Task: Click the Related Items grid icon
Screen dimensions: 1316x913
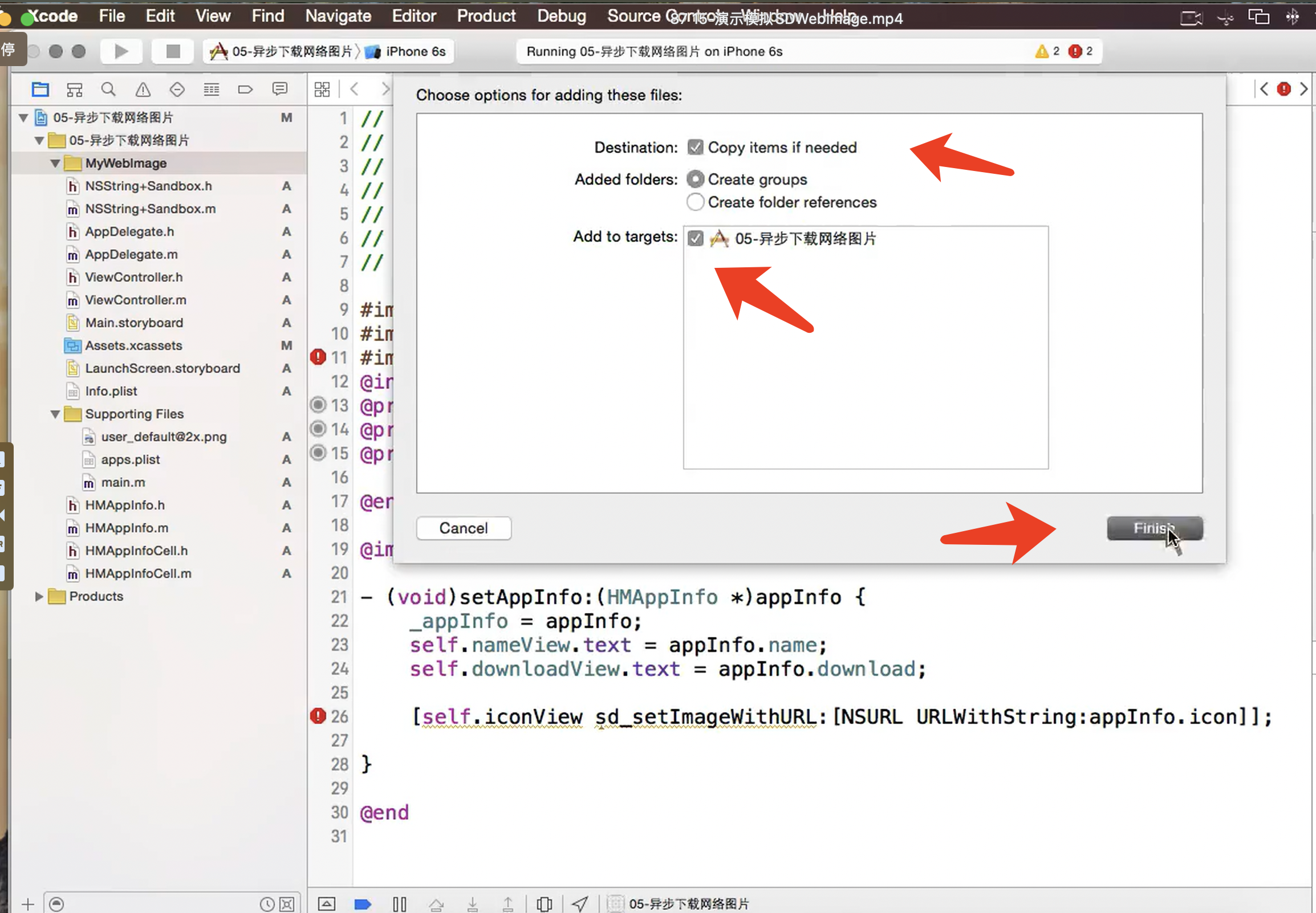Action: [x=322, y=89]
